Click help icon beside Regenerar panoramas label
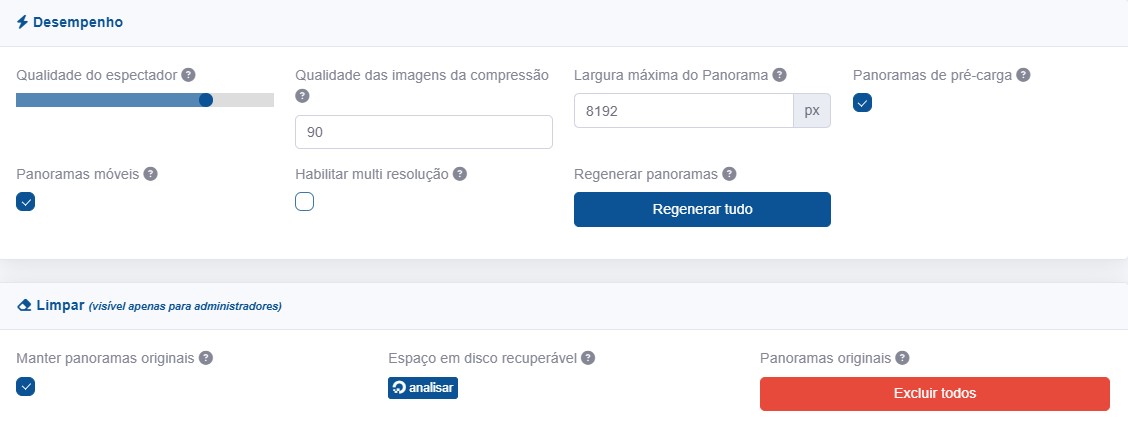The height and width of the screenshot is (427, 1128). (729, 174)
